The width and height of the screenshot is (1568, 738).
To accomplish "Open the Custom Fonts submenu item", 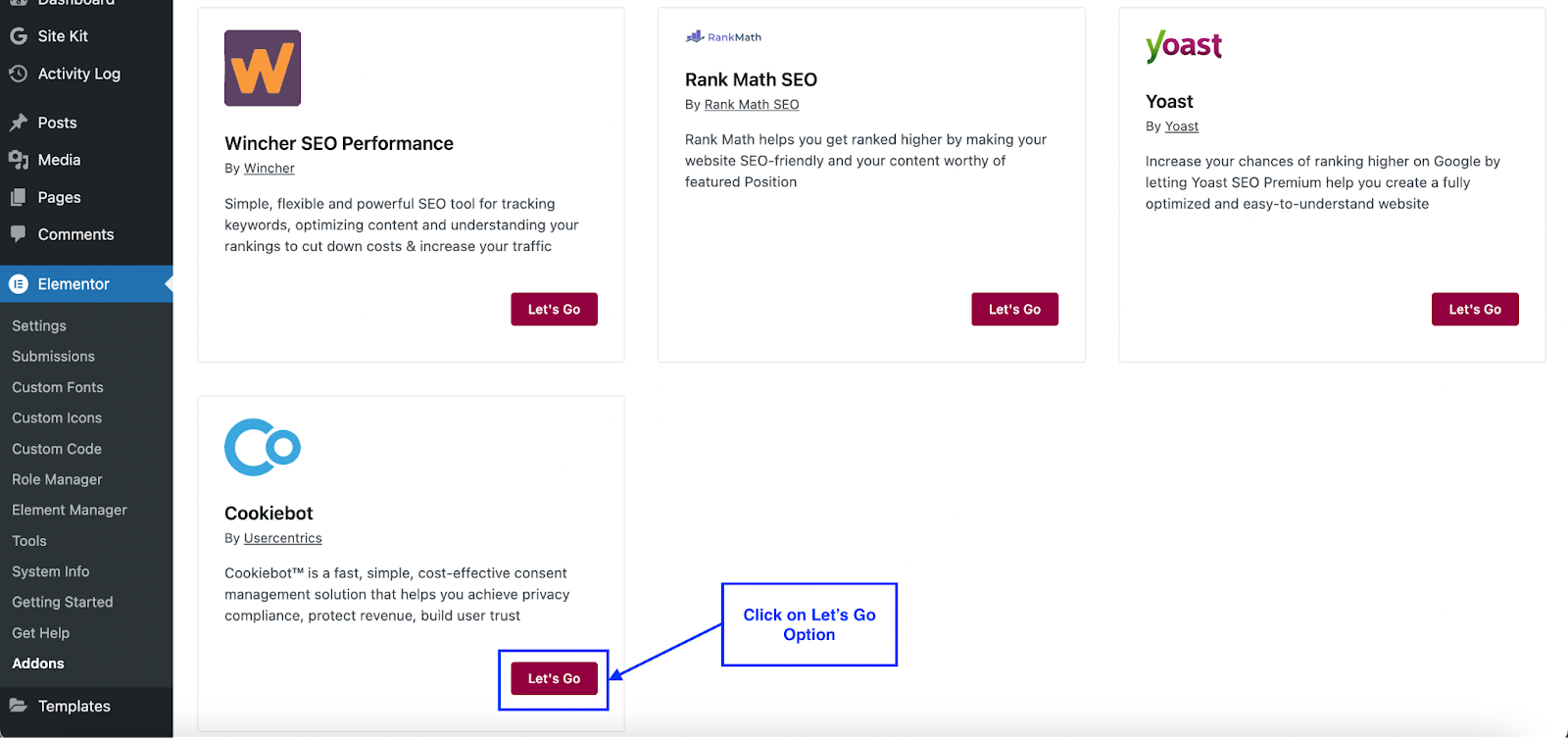I will [58, 387].
